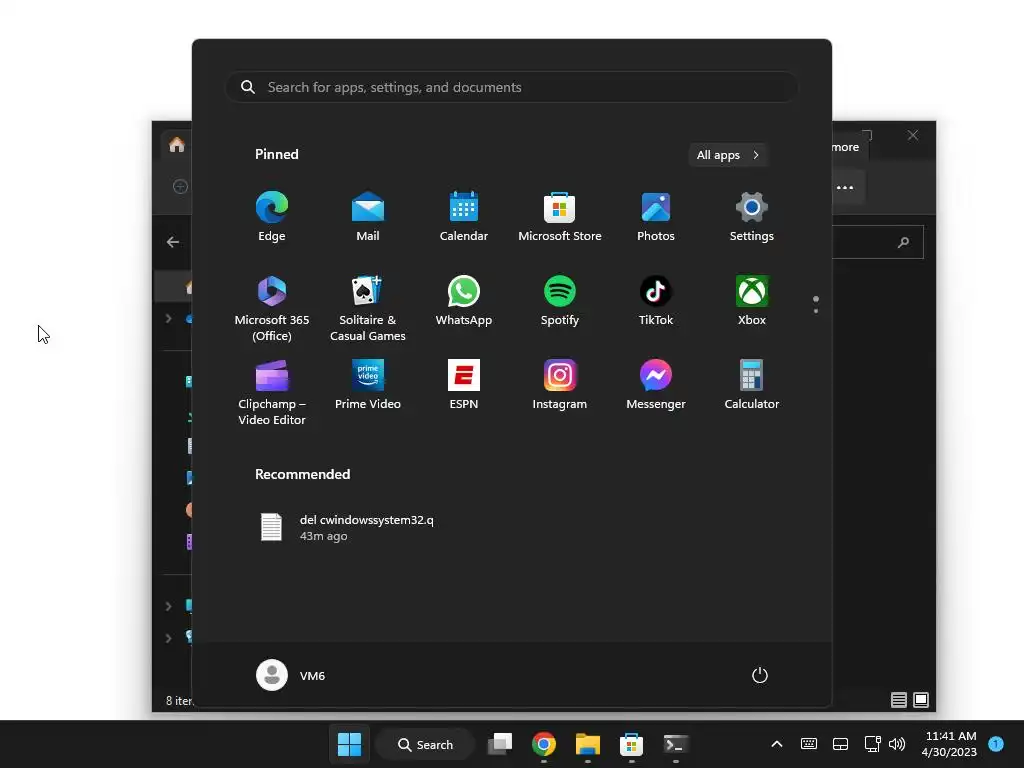The height and width of the screenshot is (768, 1024).
Task: Open the notification badge in the taskbar
Action: point(996,743)
